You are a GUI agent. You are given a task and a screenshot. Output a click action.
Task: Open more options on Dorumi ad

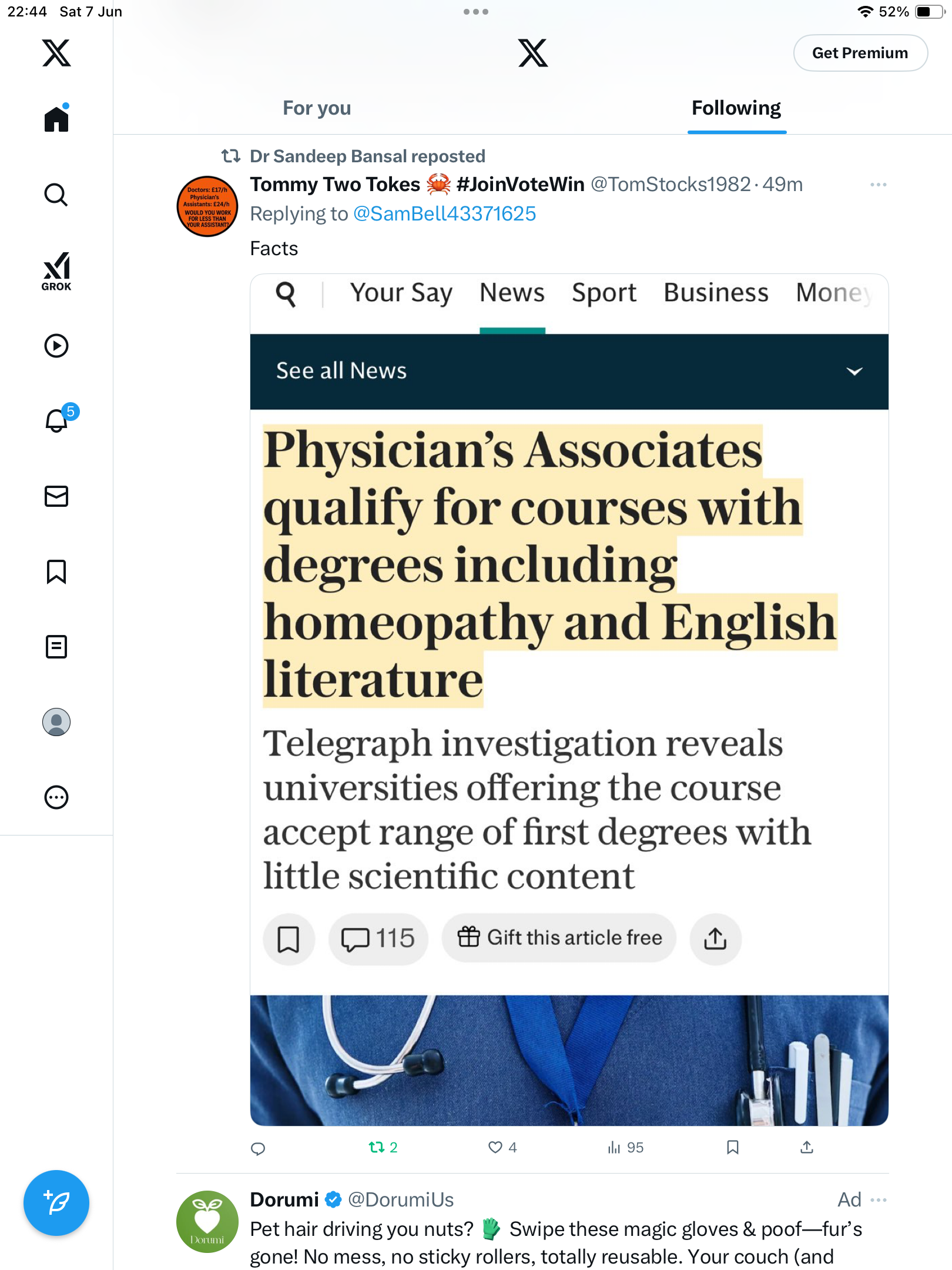pos(879,1199)
